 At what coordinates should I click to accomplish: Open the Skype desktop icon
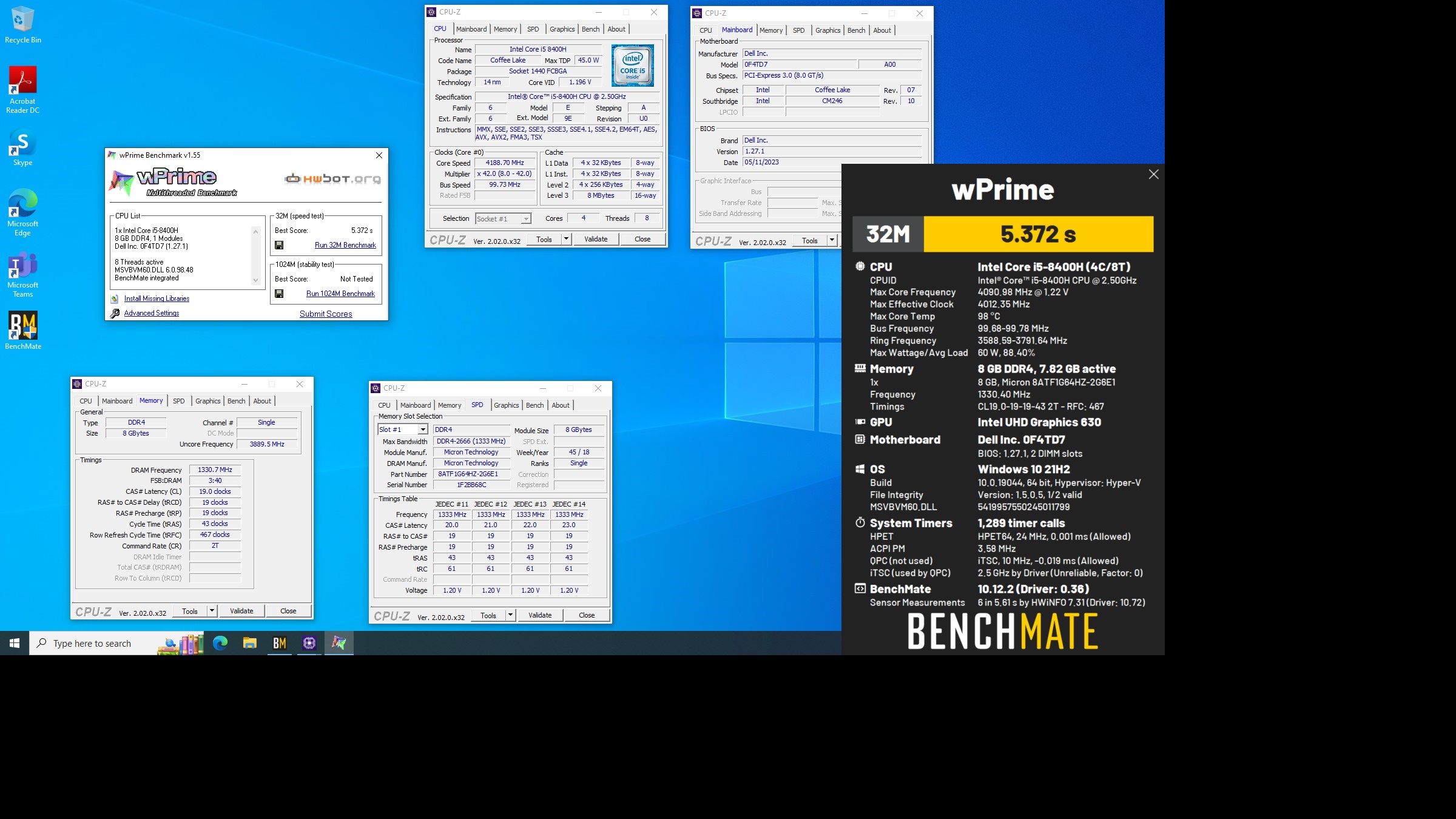pos(22,149)
